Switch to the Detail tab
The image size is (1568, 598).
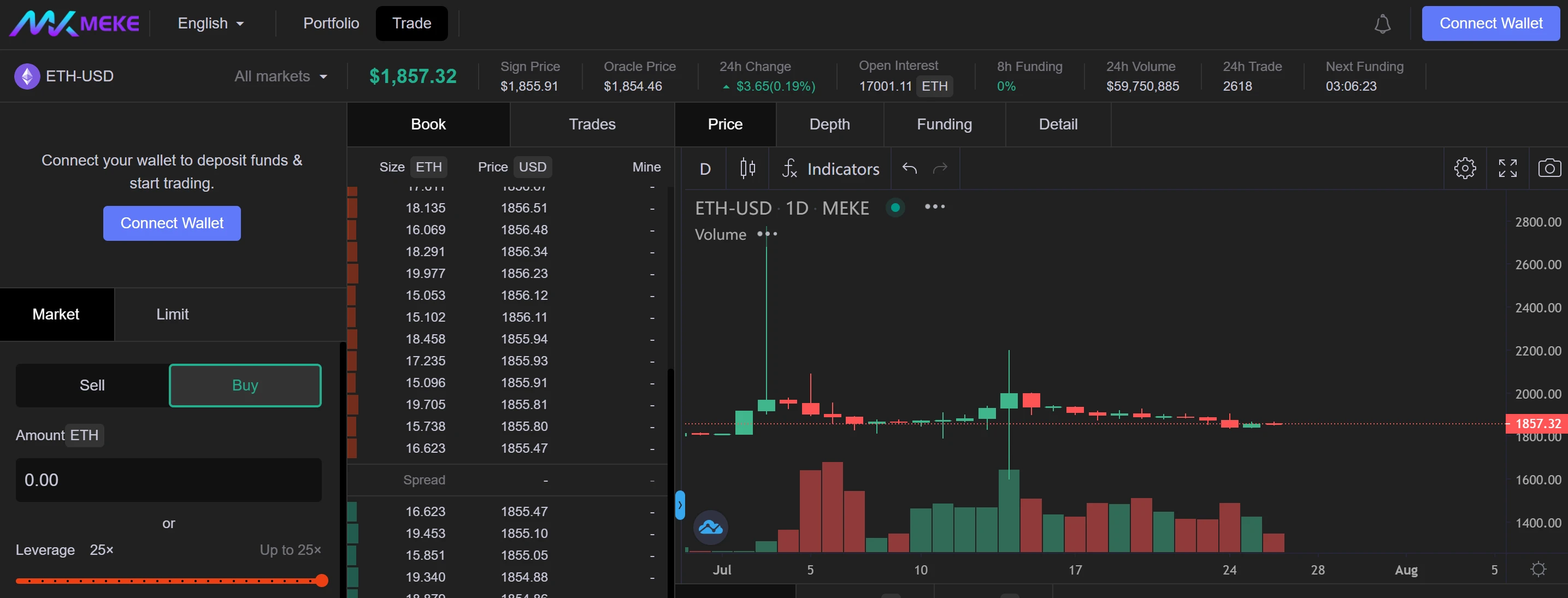1058,124
